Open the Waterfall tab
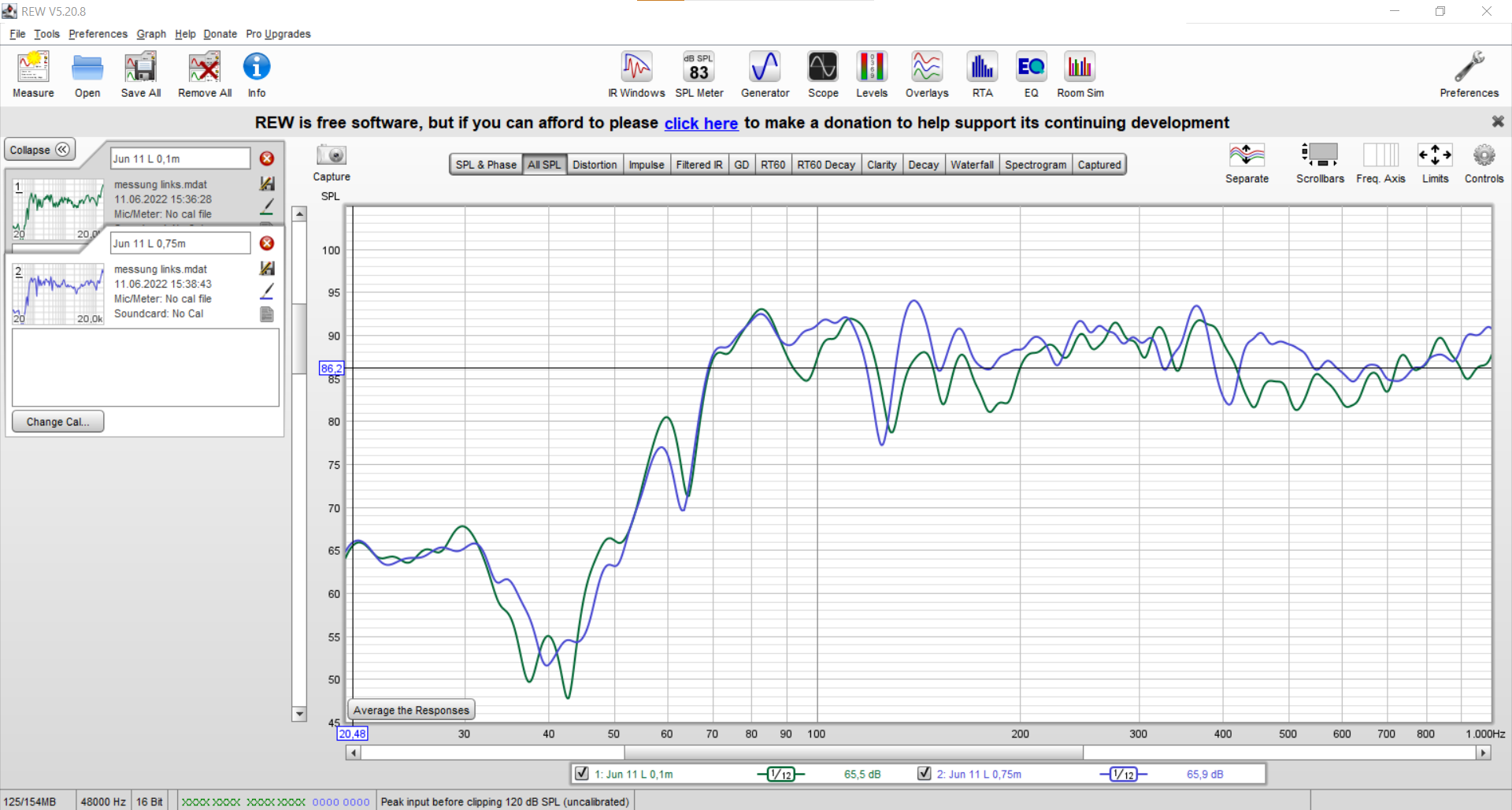 (972, 165)
